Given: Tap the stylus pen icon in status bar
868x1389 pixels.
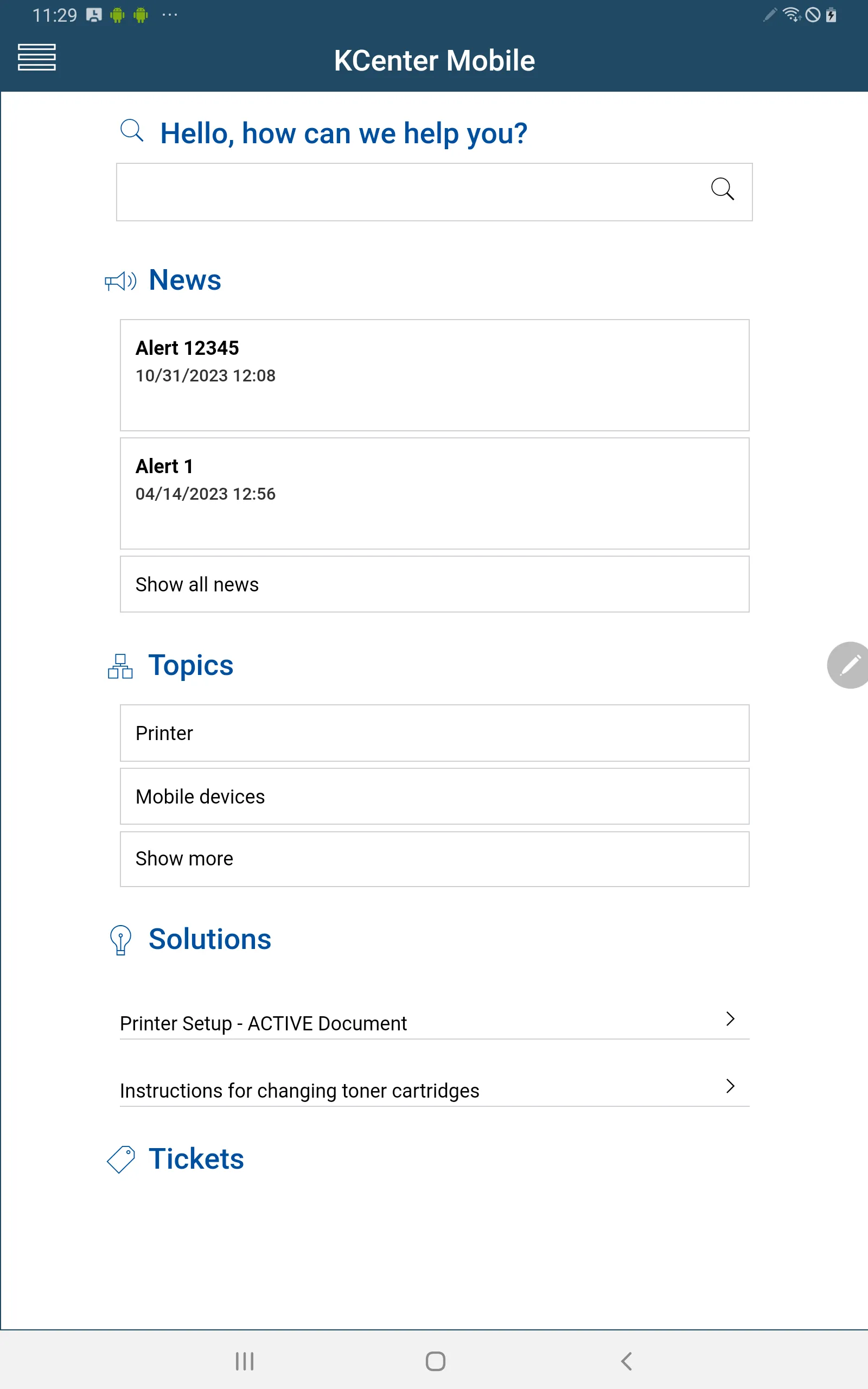Looking at the screenshot, I should 770,14.
